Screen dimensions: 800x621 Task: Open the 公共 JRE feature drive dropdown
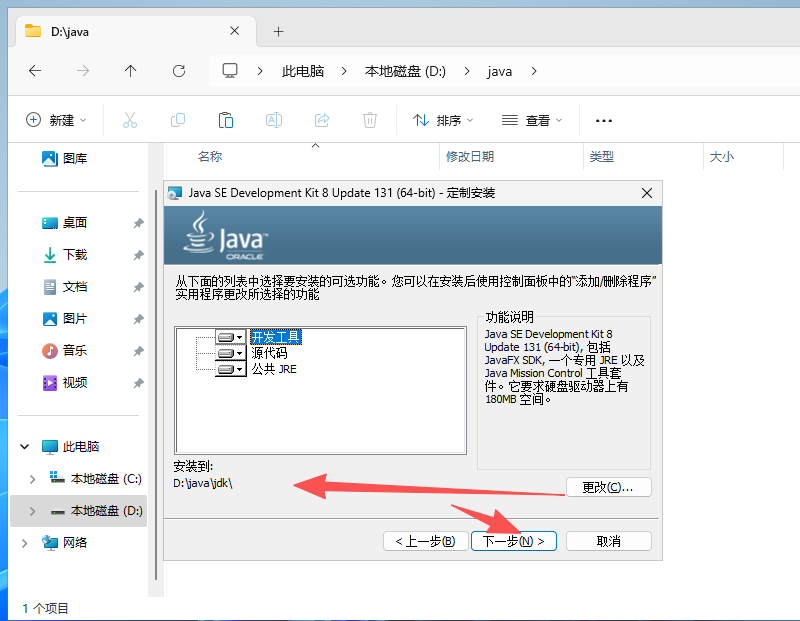(x=231, y=369)
